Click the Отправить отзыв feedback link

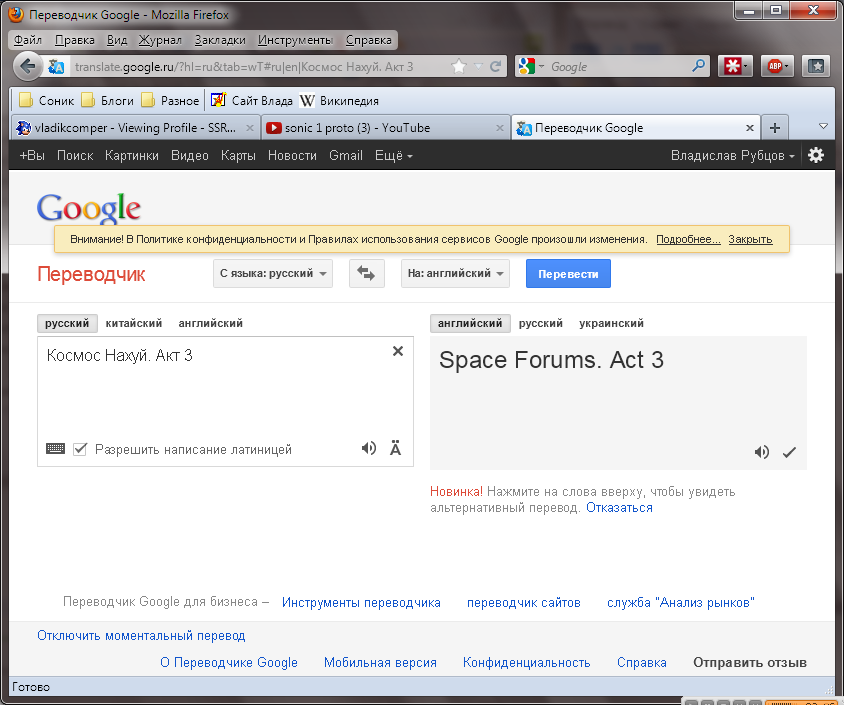(750, 662)
